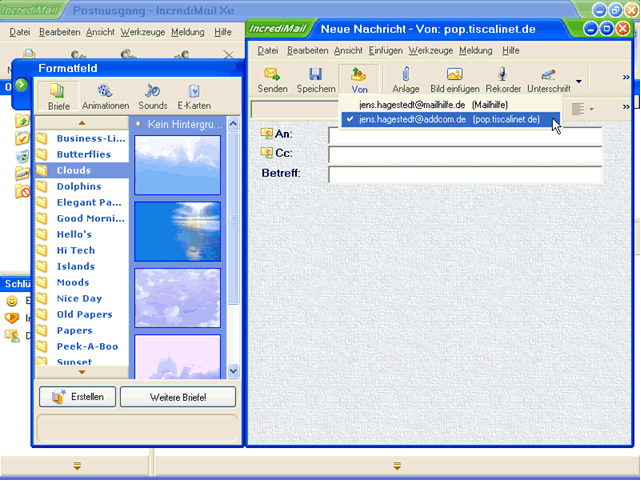Show more formatting toolbar items chevron
The image size is (641, 481).
click(x=626, y=107)
